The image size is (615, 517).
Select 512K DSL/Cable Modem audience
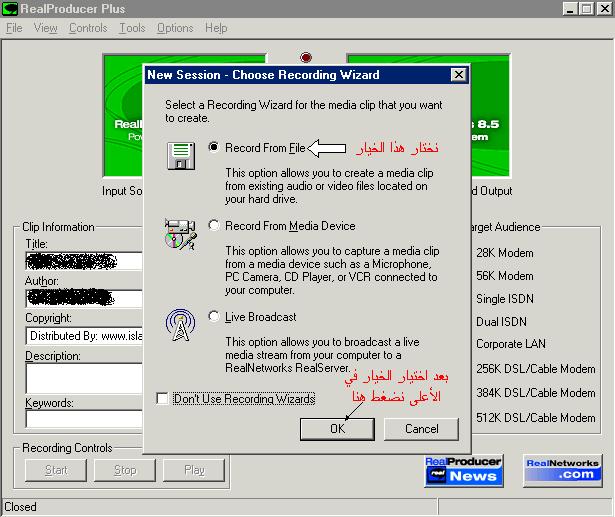click(536, 418)
